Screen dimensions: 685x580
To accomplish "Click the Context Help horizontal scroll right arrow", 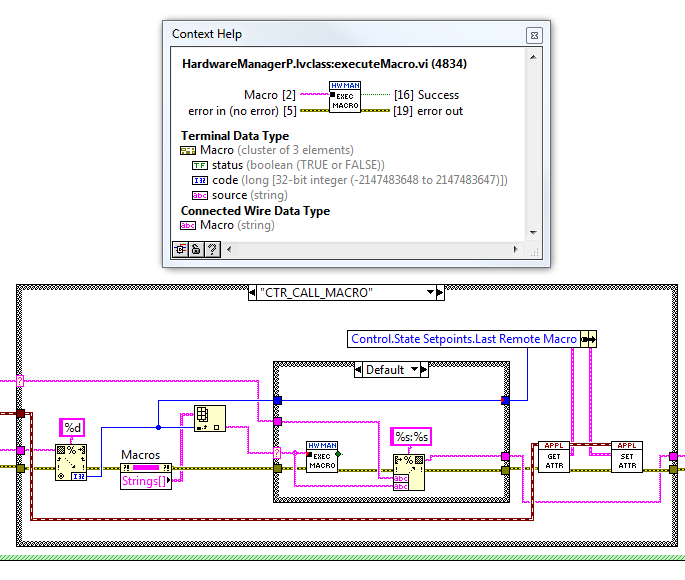I will (515, 249).
